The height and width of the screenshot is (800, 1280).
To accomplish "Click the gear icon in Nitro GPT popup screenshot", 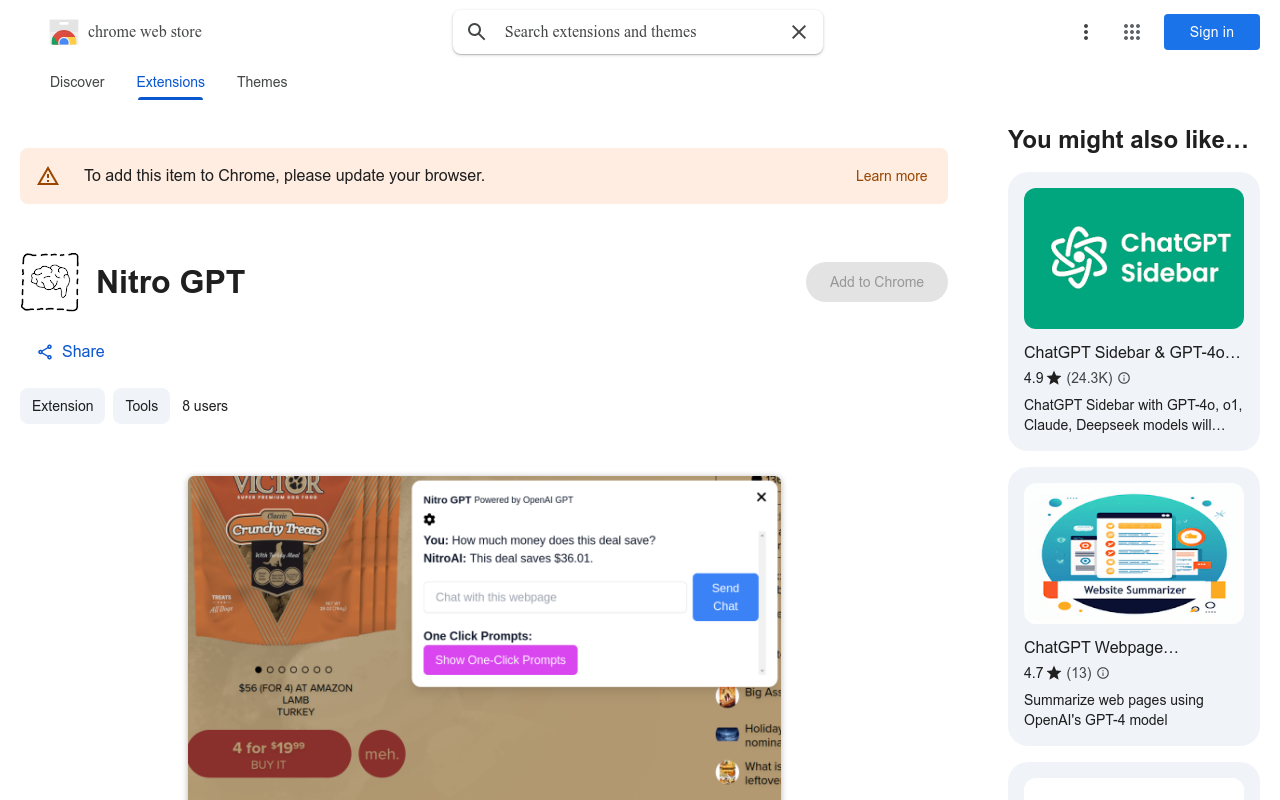I will [430, 519].
